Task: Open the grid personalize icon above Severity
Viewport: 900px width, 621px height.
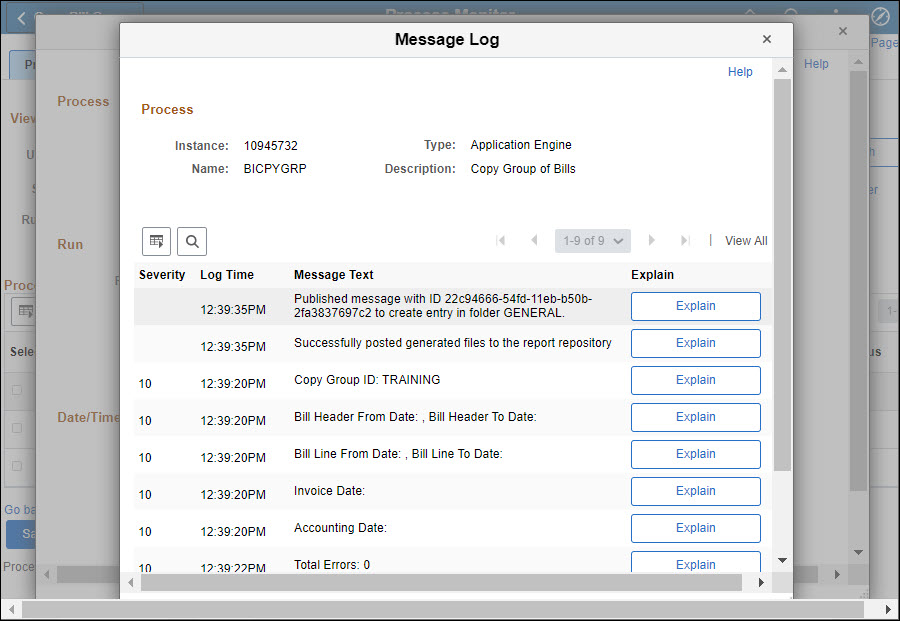Action: pos(157,241)
